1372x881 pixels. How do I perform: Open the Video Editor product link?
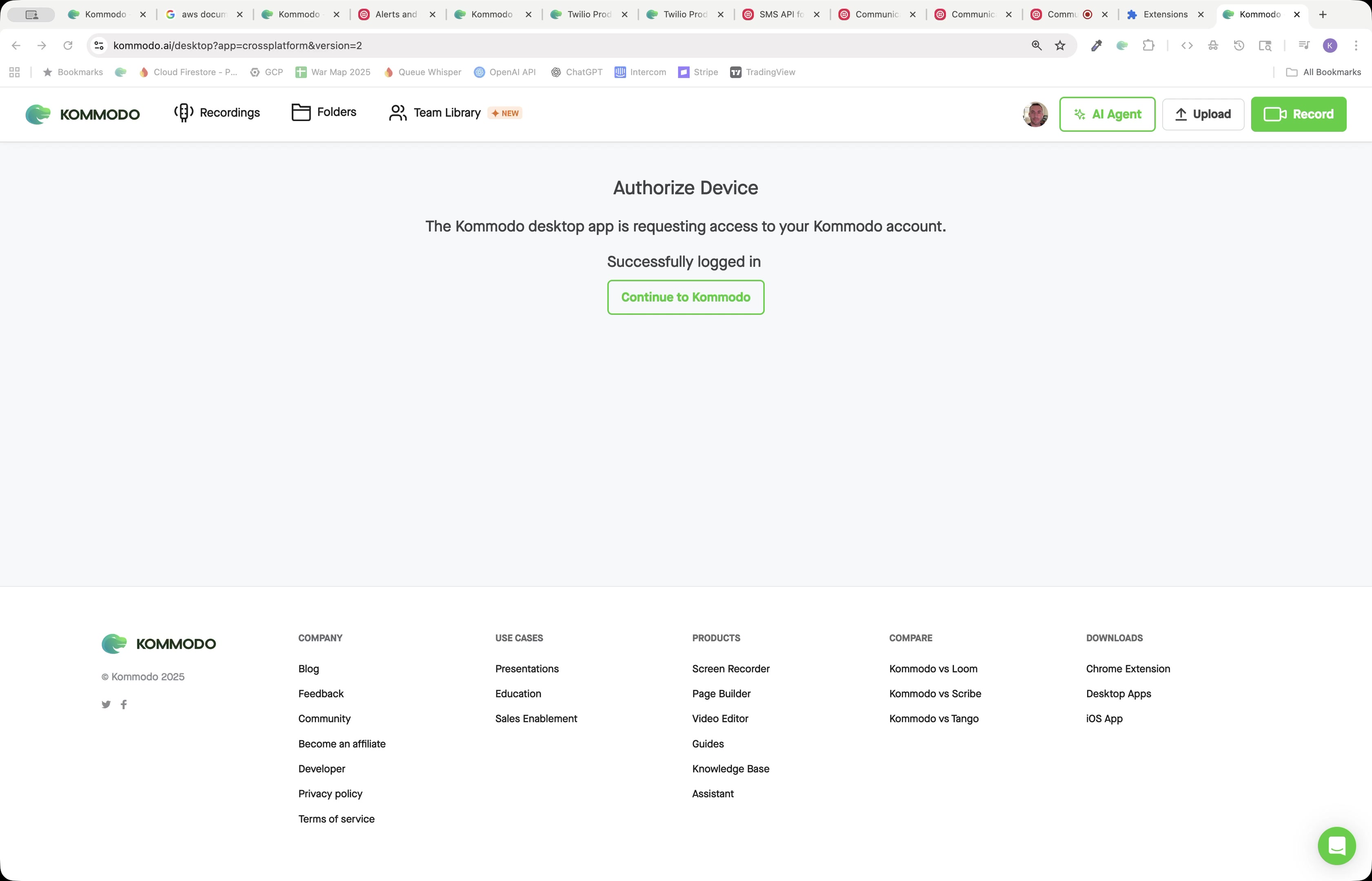(x=720, y=719)
